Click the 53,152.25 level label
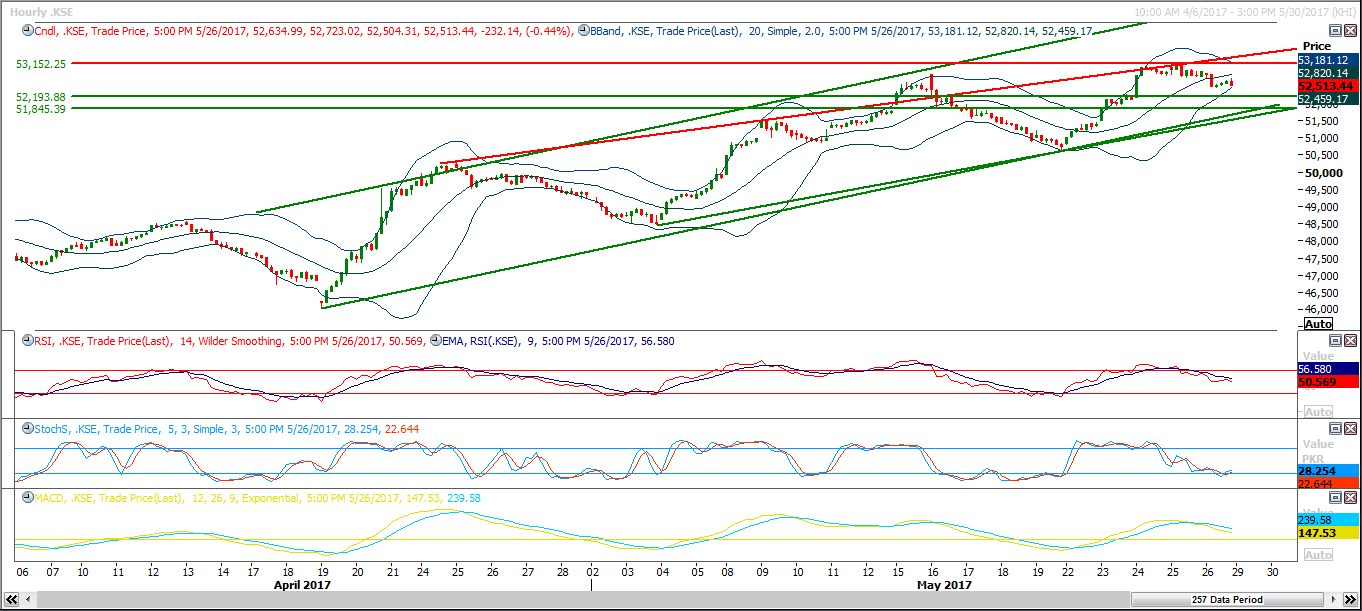Image resolution: width=1362 pixels, height=611 pixels. (41, 63)
